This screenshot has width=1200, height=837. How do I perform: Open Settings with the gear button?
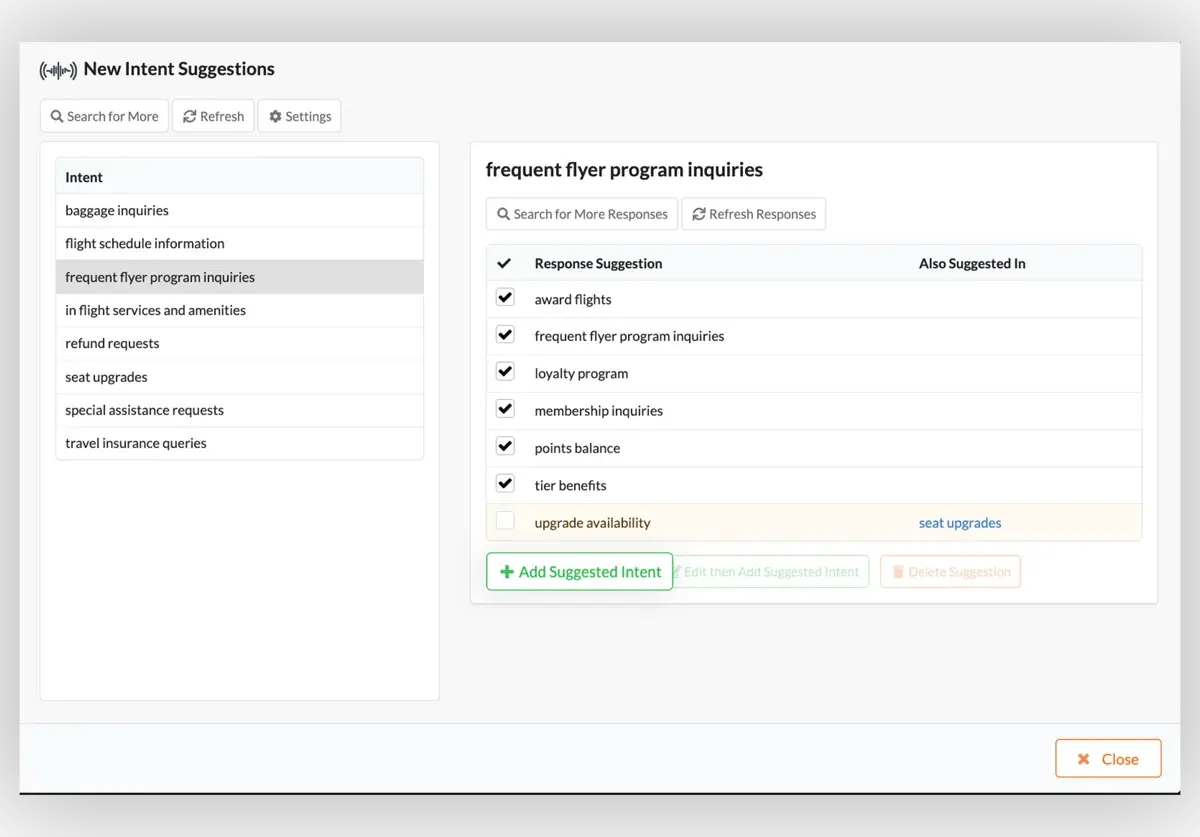299,116
